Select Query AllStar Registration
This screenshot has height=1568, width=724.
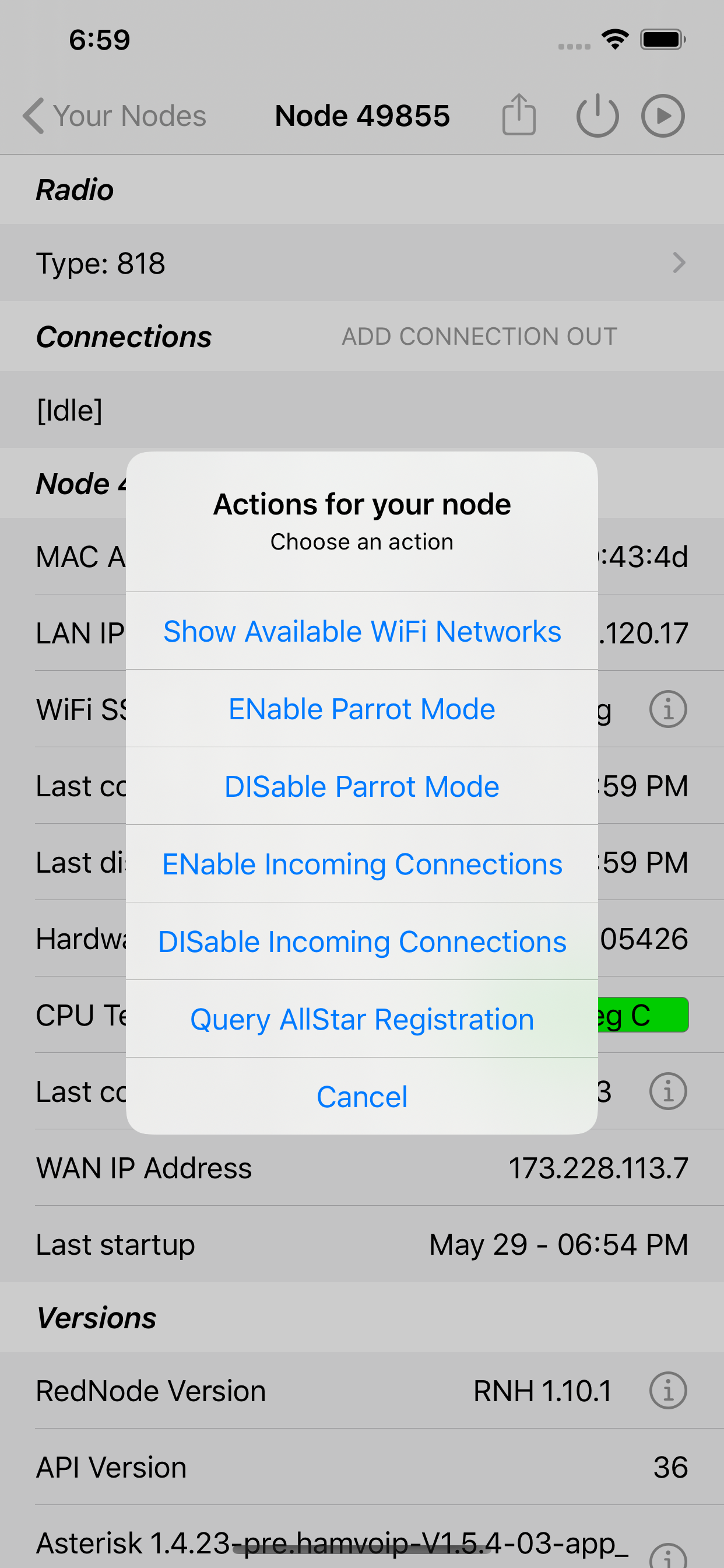point(361,1019)
